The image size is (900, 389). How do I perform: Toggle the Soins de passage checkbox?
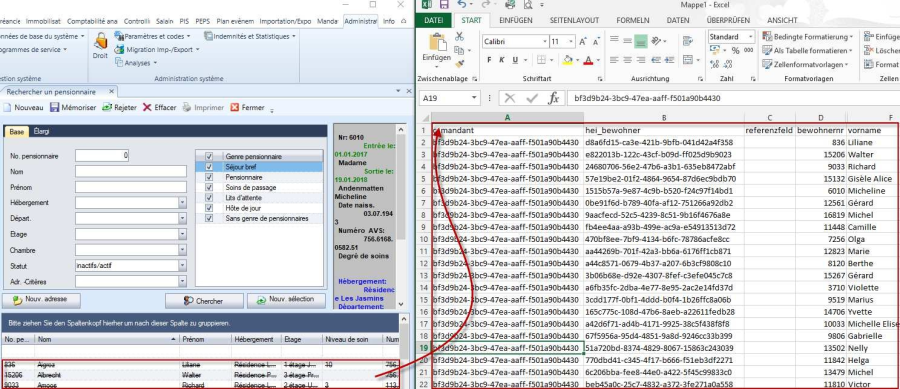210,188
